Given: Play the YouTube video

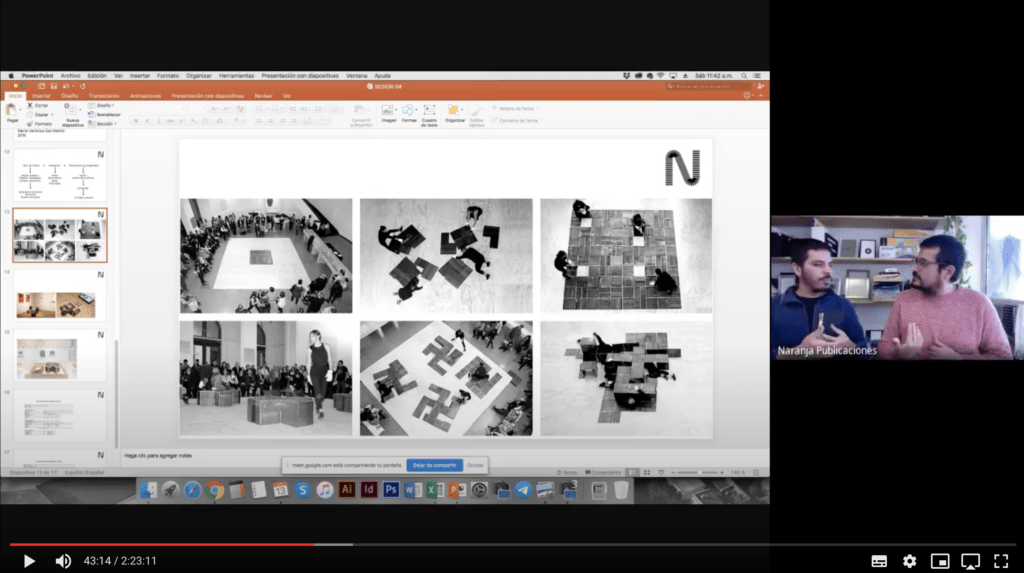Looking at the screenshot, I should click(29, 561).
